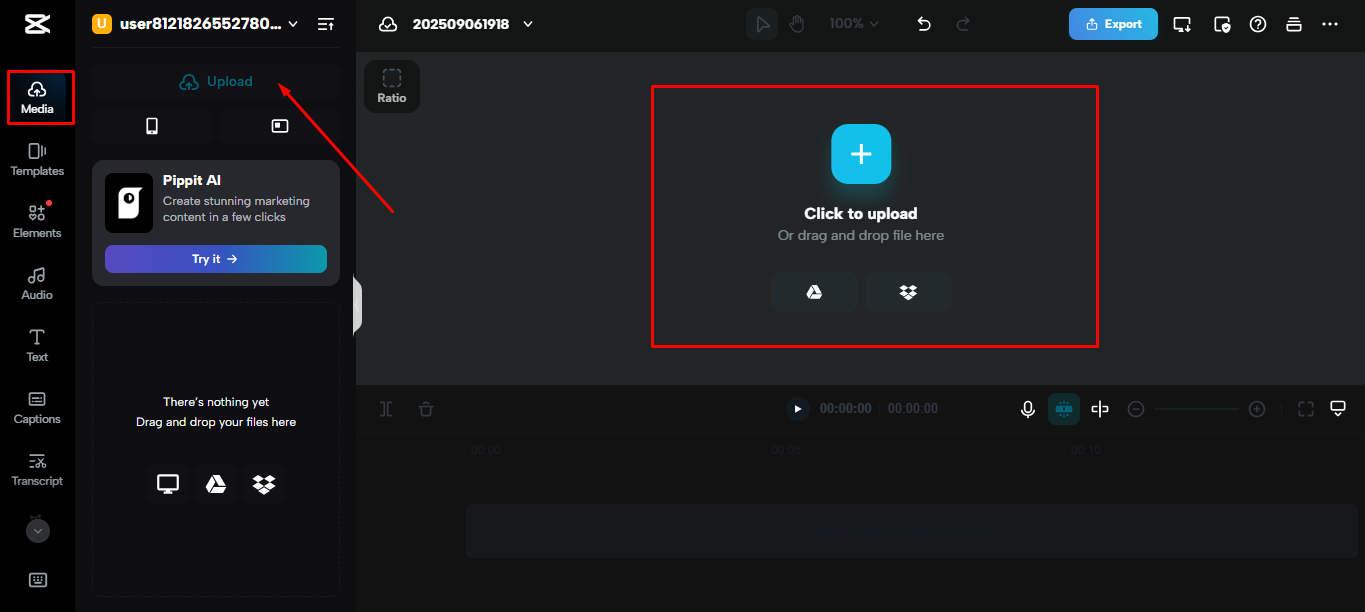Select the Templates panel

37,160
